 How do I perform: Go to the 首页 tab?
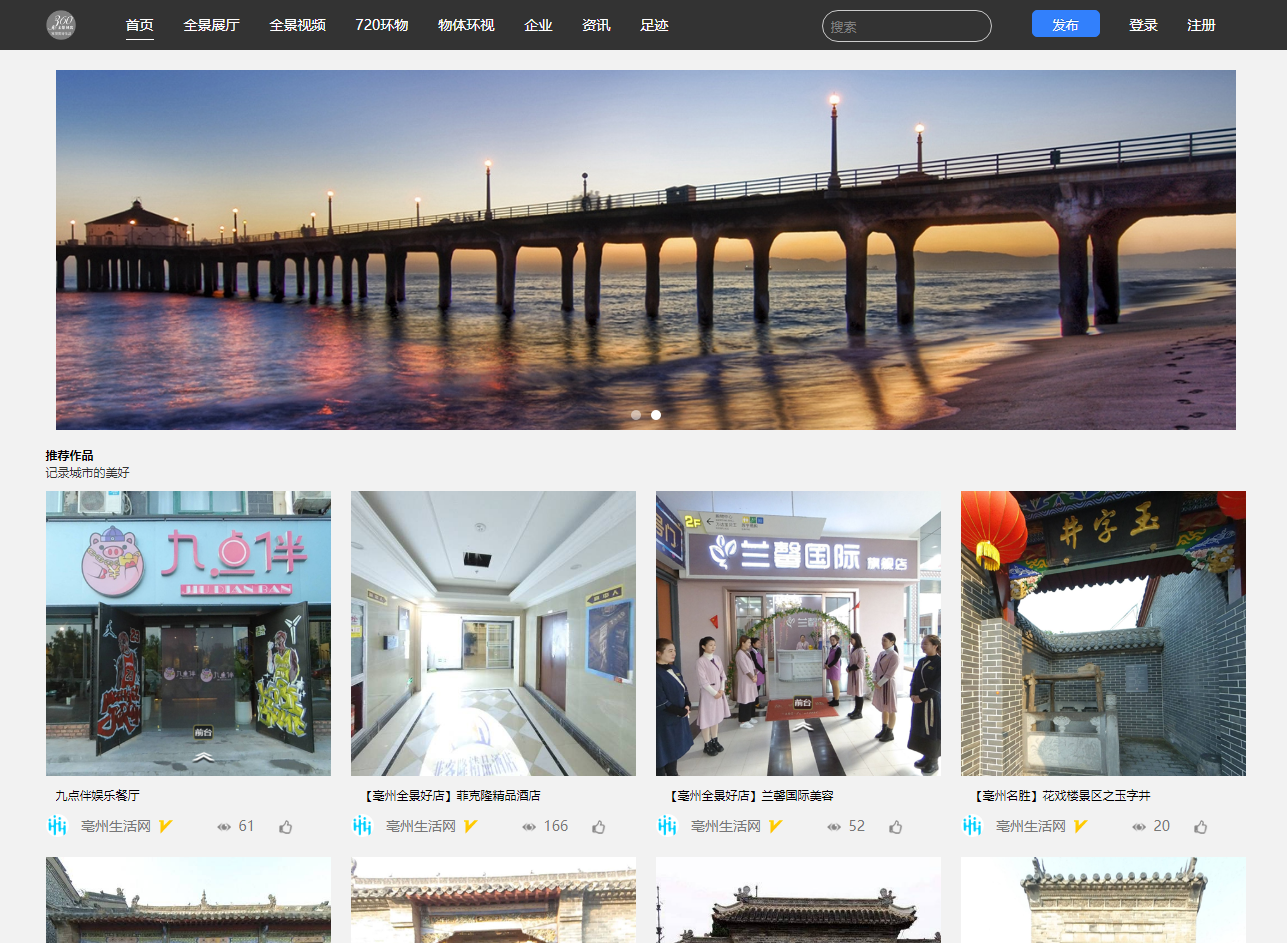[x=140, y=25]
